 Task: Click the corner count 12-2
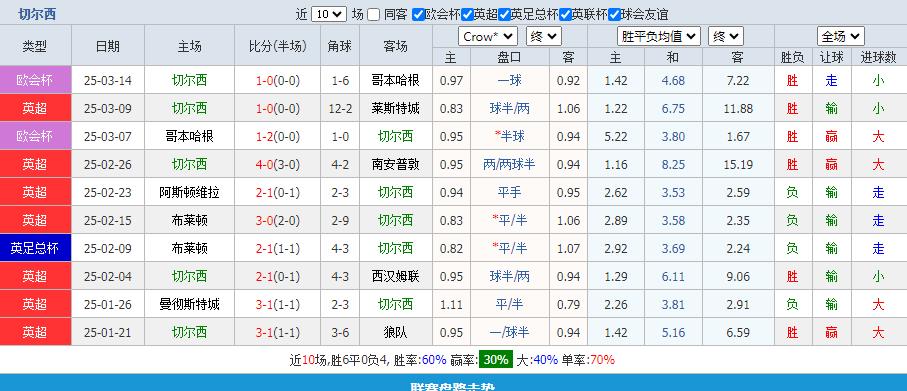(340, 108)
